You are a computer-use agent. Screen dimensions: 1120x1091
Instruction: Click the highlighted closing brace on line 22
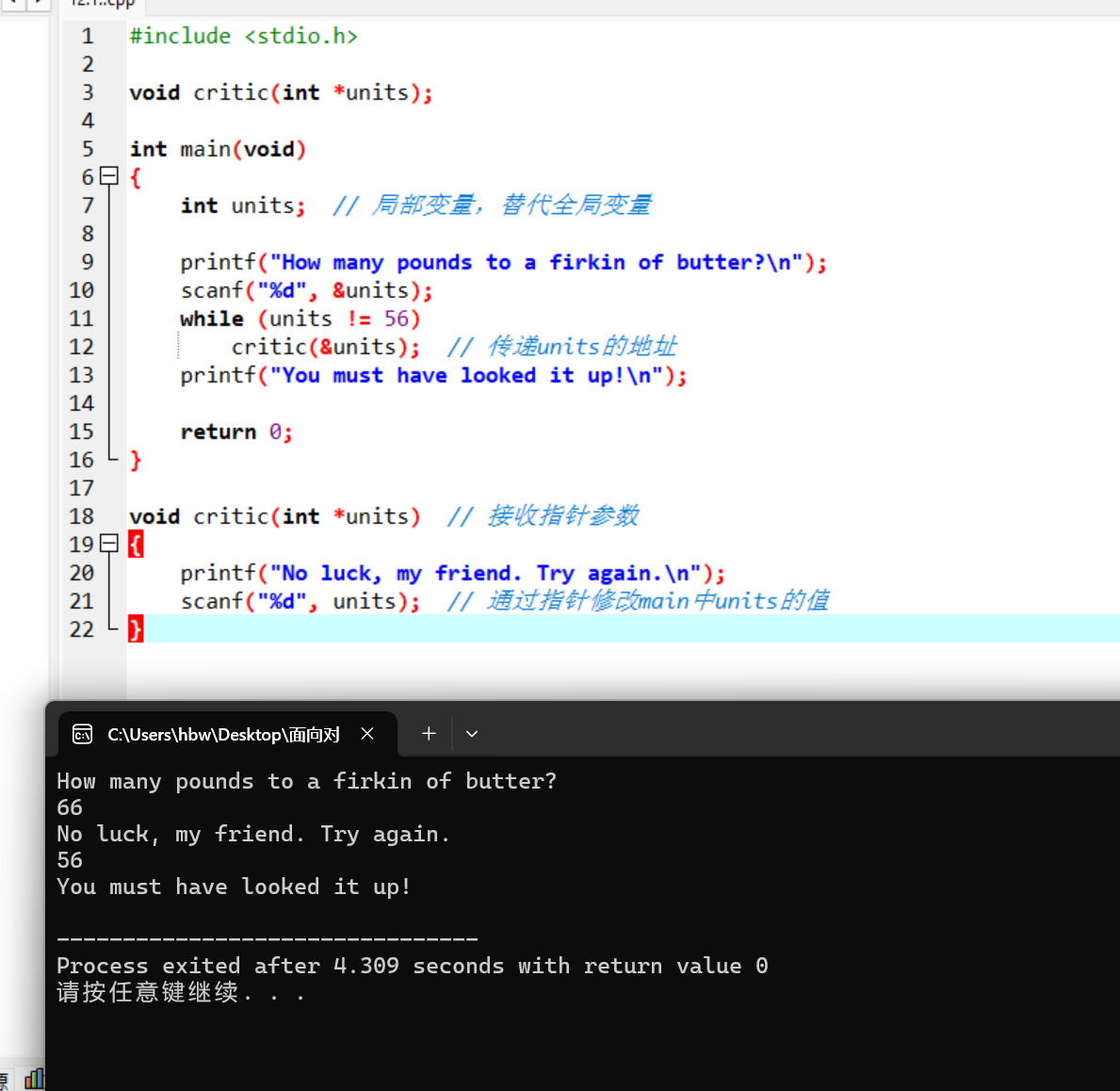pos(136,628)
